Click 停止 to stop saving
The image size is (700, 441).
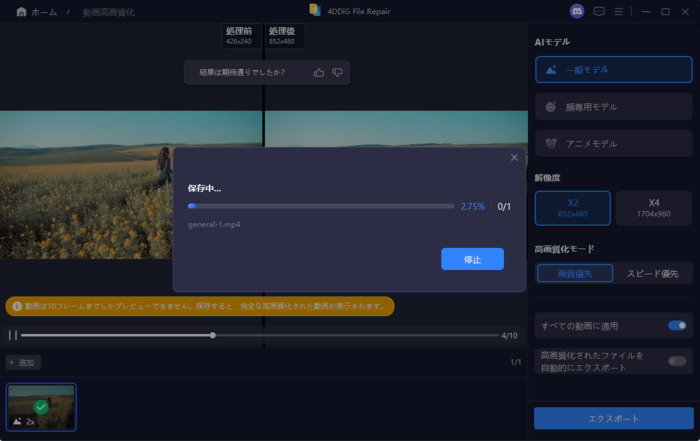tap(472, 259)
